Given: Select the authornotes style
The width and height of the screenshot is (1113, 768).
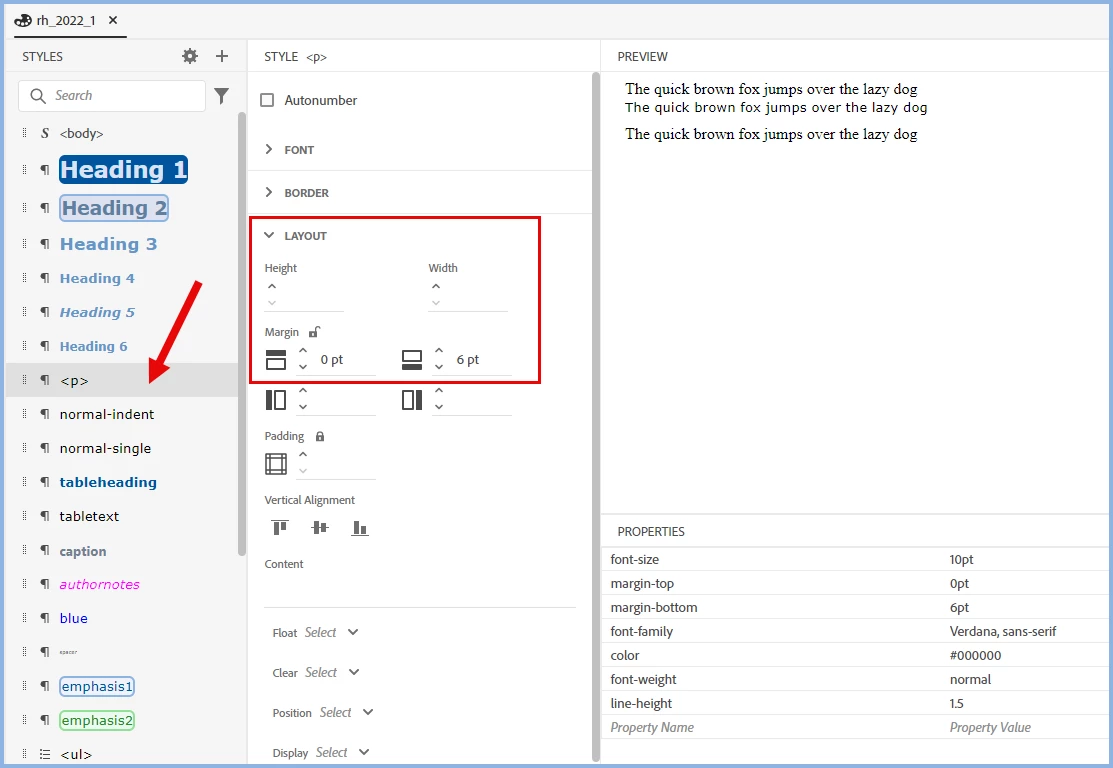Looking at the screenshot, I should 99,584.
